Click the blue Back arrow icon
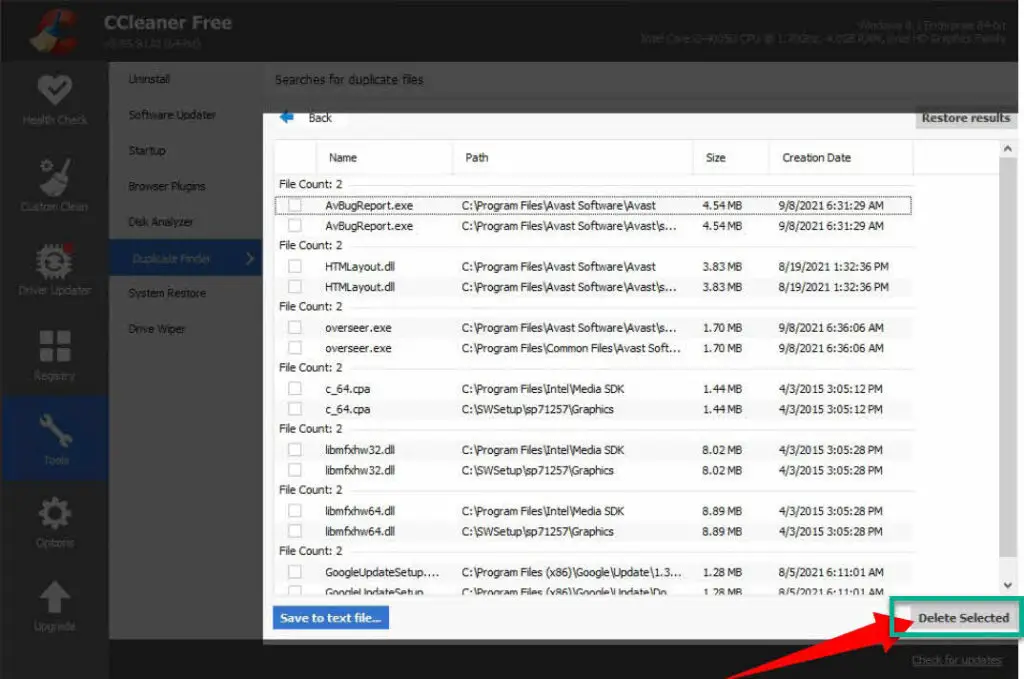This screenshot has height=679, width=1024. (287, 118)
